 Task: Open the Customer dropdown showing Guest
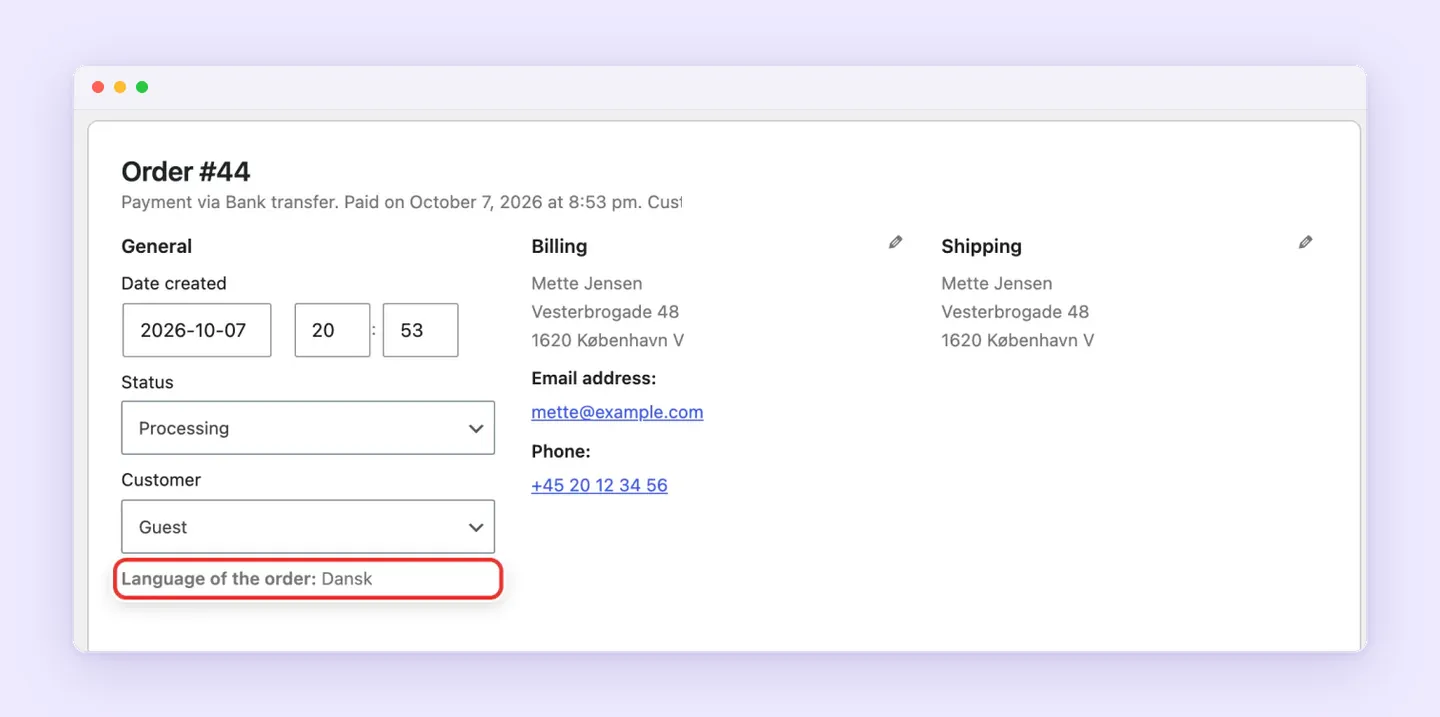coord(308,527)
